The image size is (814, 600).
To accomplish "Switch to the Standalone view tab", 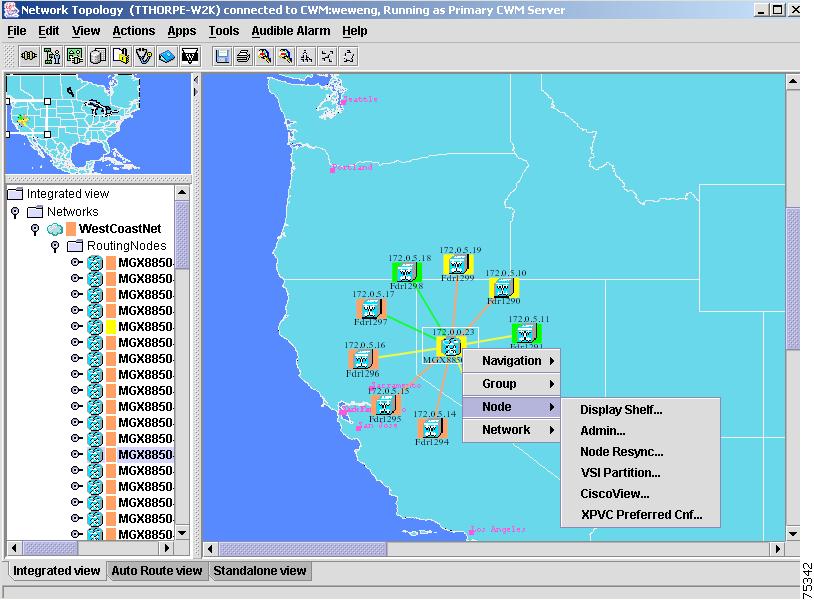I will point(260,571).
